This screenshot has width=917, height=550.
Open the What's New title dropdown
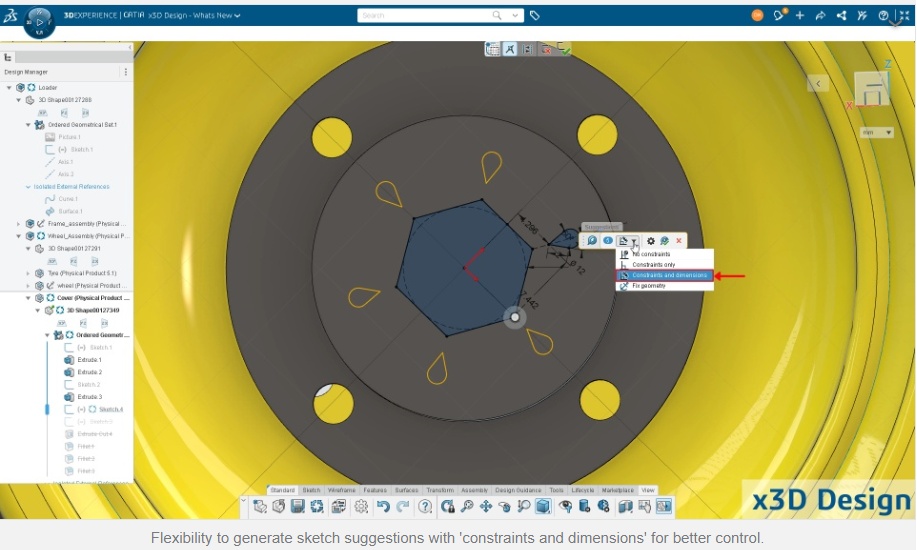(x=237, y=16)
